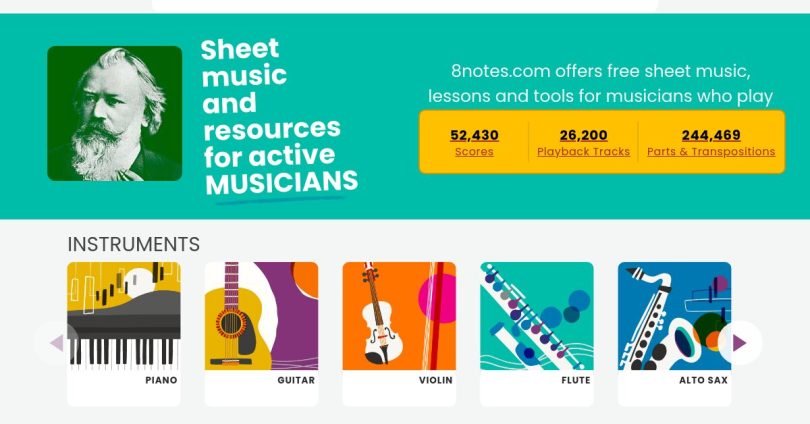Click the Brahms portrait image
The width and height of the screenshot is (810, 424).
[x=115, y=113]
